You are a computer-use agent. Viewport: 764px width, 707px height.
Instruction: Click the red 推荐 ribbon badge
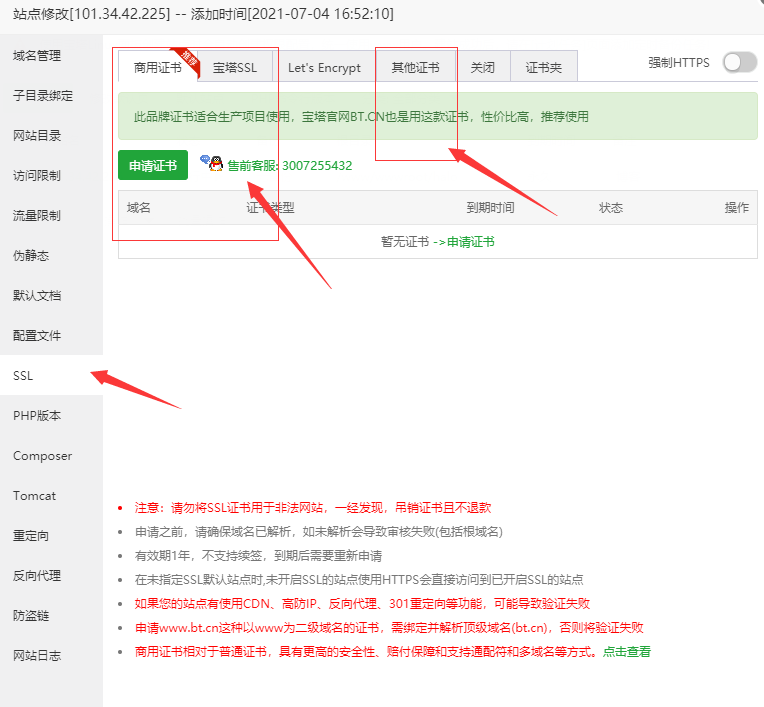point(187,61)
